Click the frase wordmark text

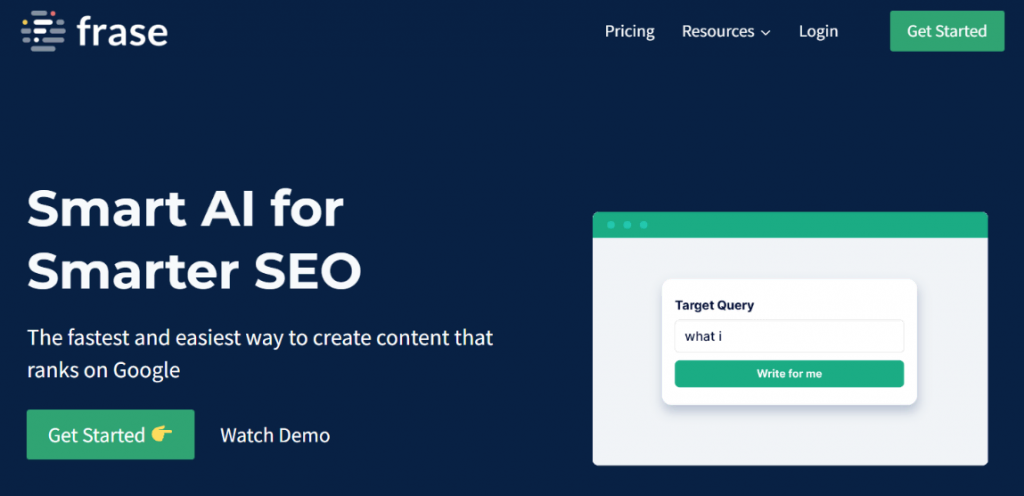click(122, 31)
